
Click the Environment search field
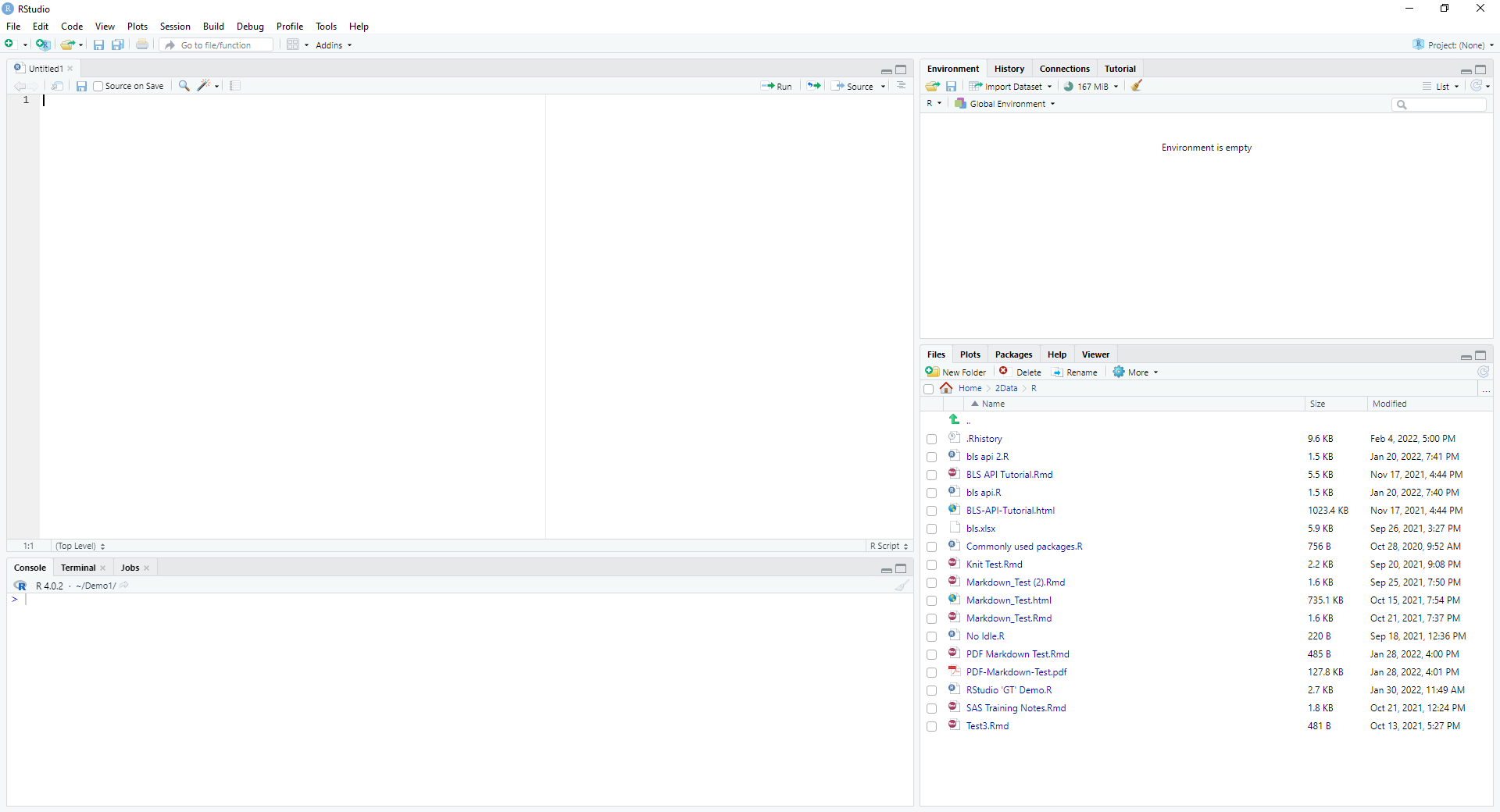[x=1439, y=104]
